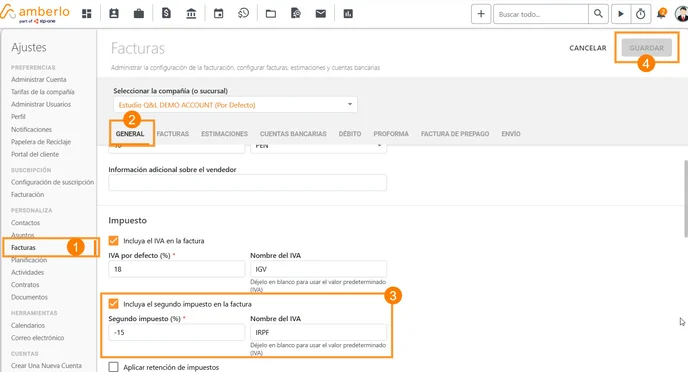Image resolution: width=688 pixels, height=372 pixels.
Task: Open the user profile avatar
Action: pyautogui.click(x=681, y=14)
